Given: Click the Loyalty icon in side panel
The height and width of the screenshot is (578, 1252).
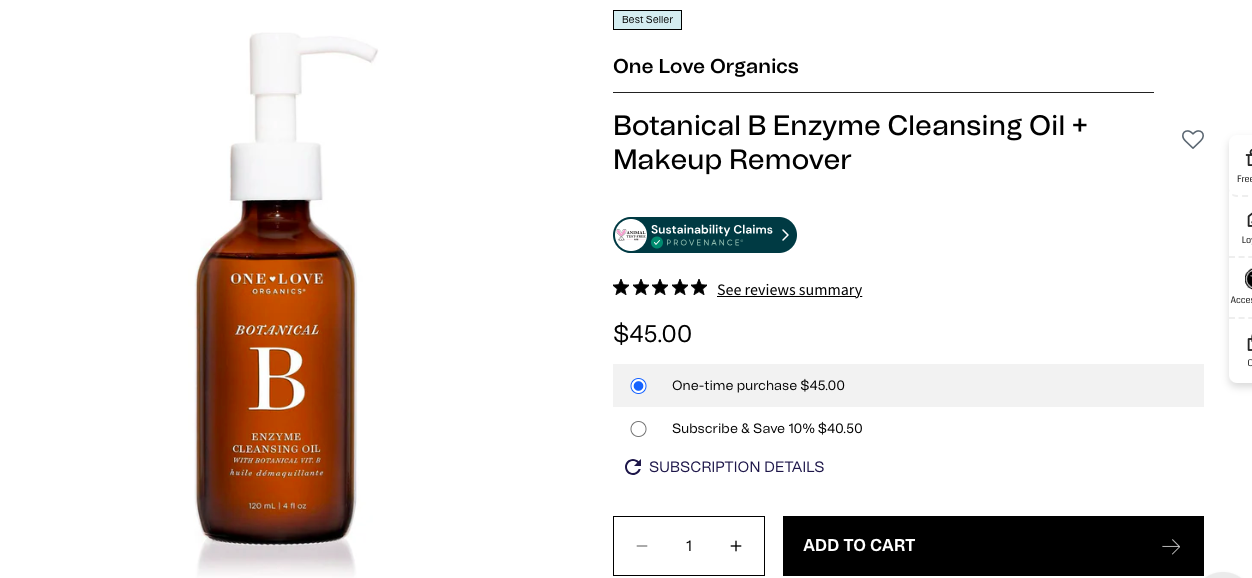Looking at the screenshot, I should click(1247, 219).
